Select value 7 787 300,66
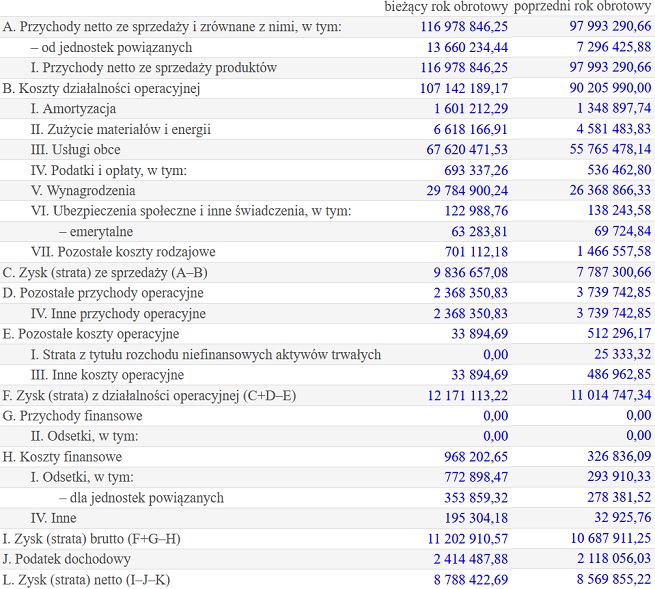The width and height of the screenshot is (655, 589). (x=614, y=272)
